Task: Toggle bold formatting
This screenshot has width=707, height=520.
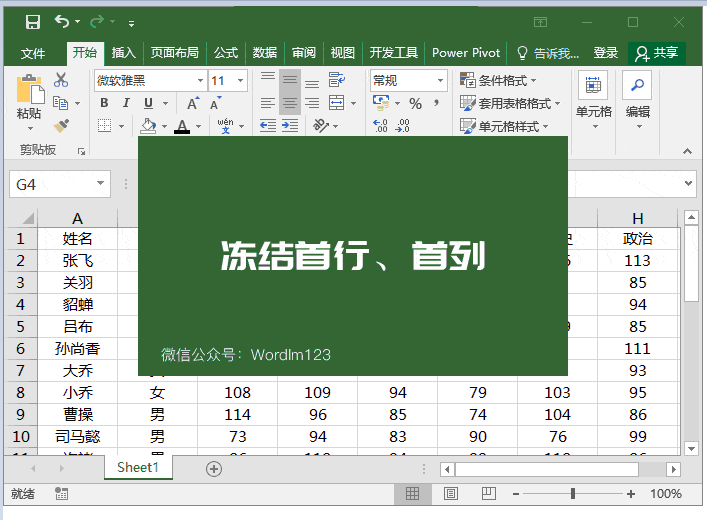Action: [104, 103]
